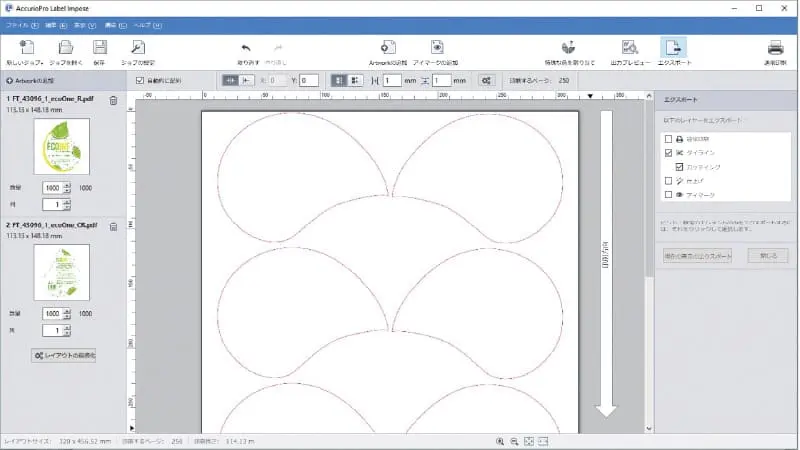Click the printer icon in toolbar
The height and width of the screenshot is (450, 800).
[x=775, y=48]
